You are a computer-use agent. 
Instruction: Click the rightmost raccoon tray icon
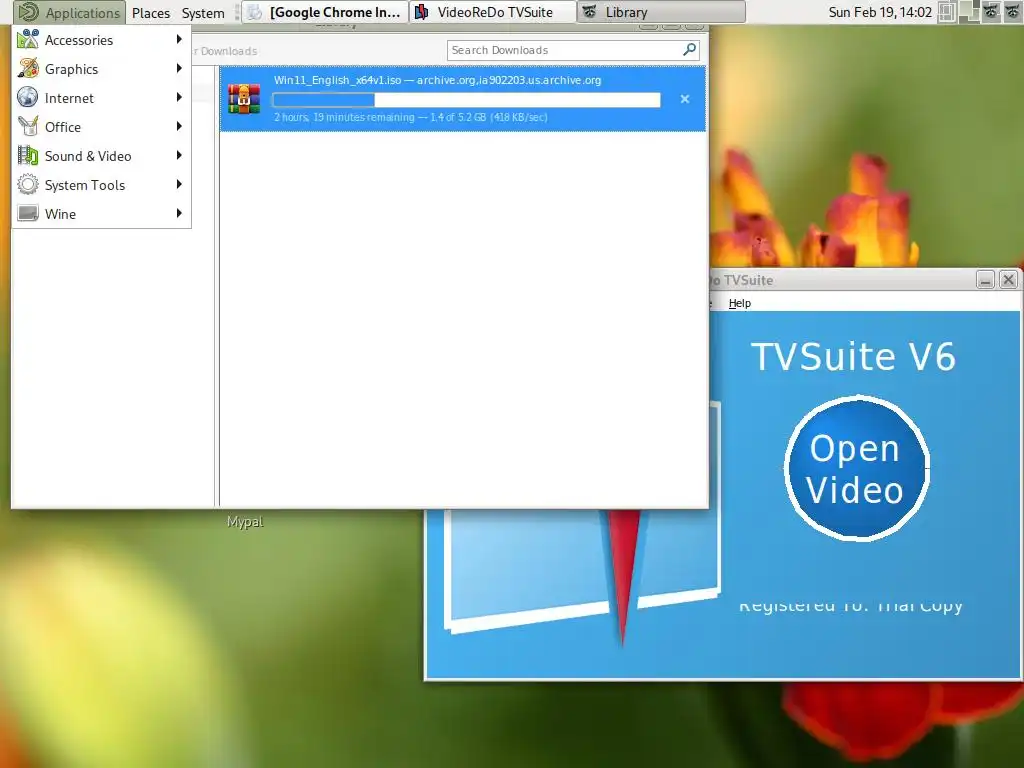(x=1013, y=12)
